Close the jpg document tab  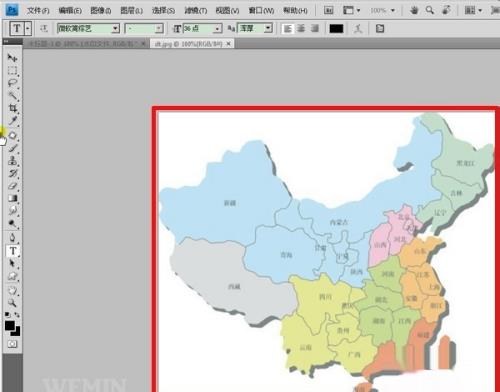click(x=229, y=44)
